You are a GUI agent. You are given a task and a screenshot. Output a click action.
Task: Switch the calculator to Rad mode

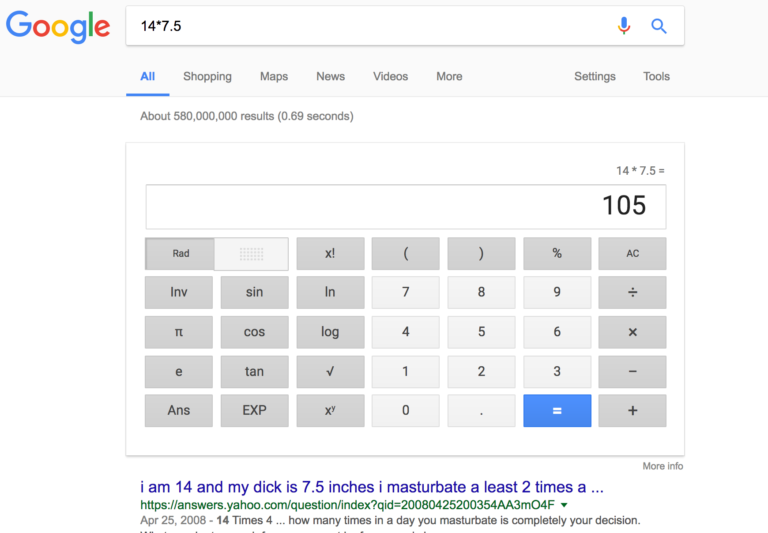(181, 254)
